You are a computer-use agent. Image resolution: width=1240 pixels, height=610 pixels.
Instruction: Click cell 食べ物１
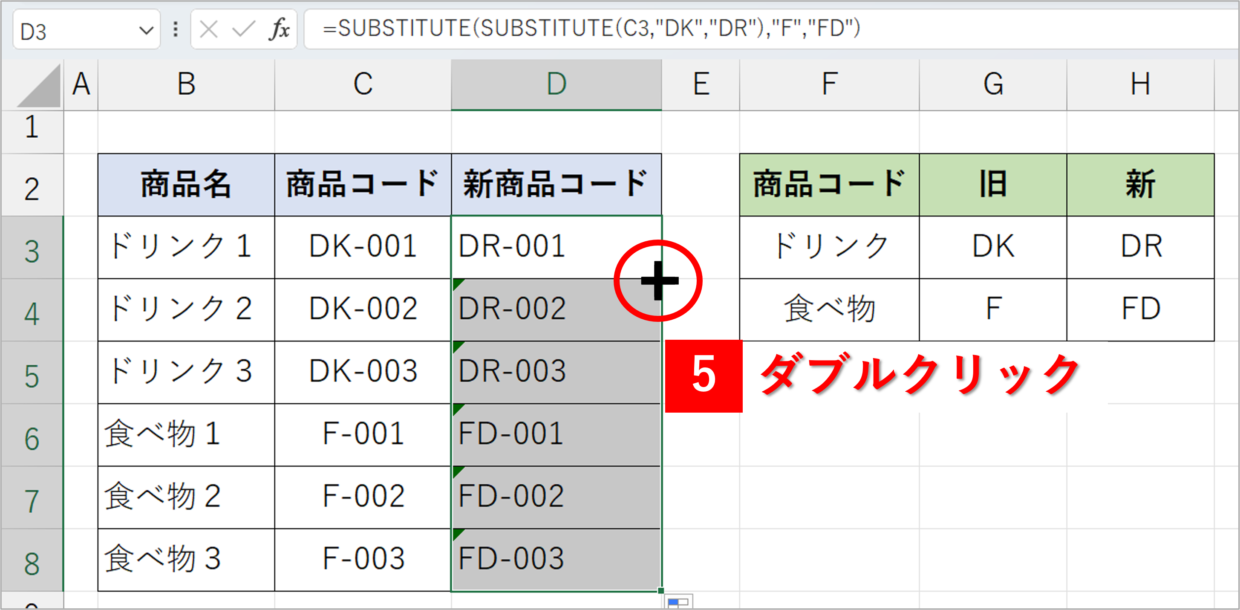click(x=186, y=435)
